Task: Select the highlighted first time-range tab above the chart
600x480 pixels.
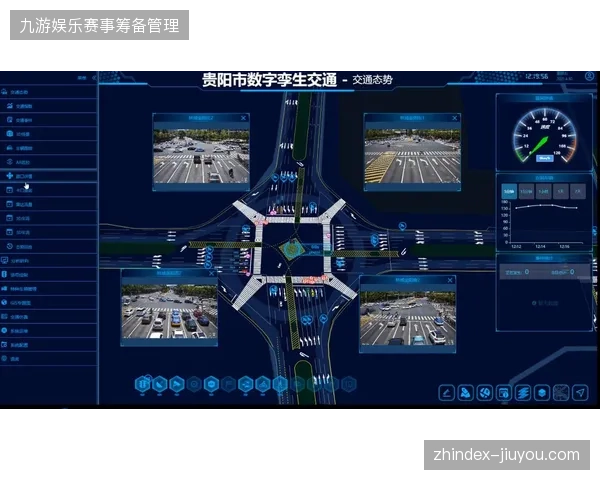Action: pos(509,191)
